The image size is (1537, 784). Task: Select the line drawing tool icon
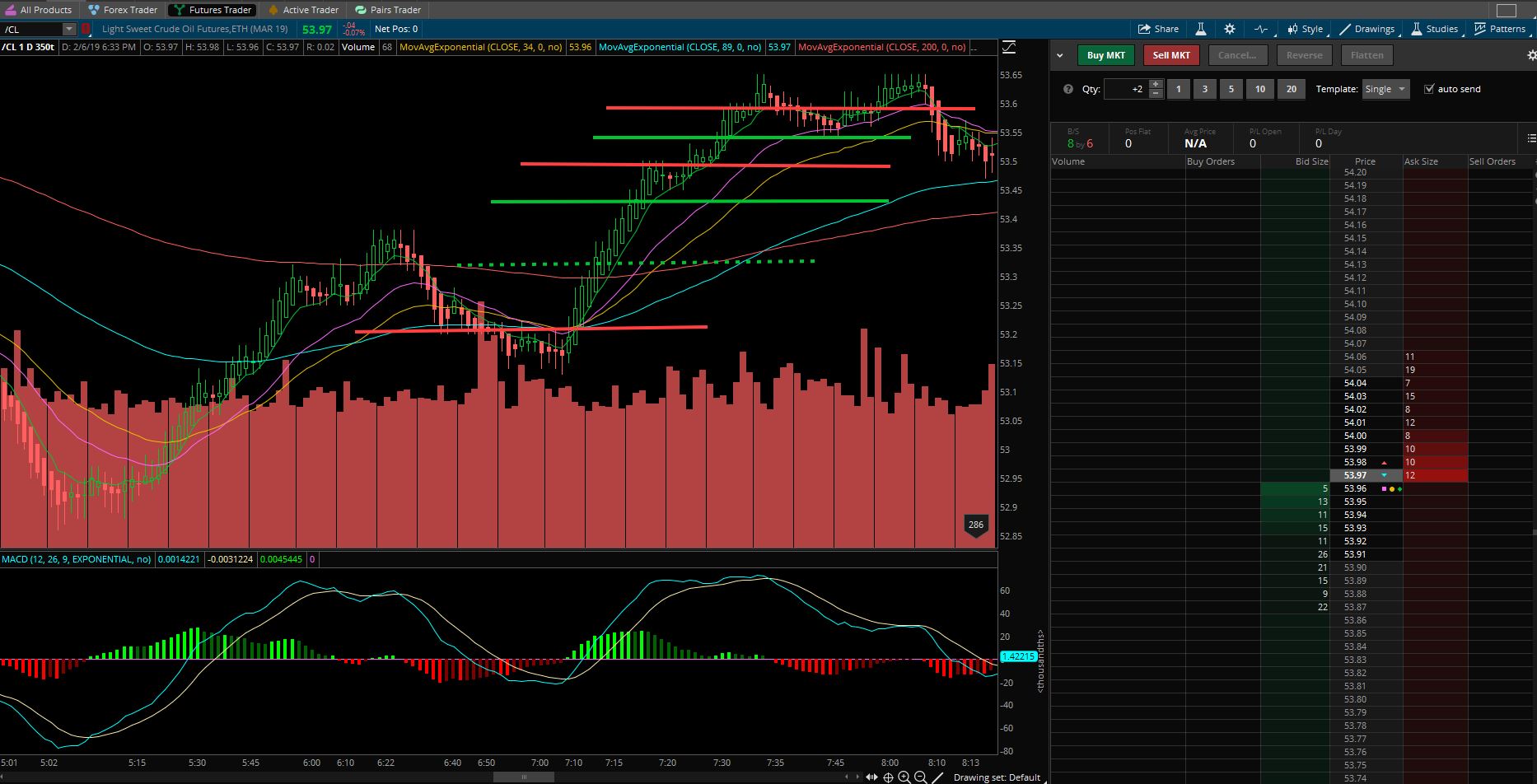tap(937, 777)
